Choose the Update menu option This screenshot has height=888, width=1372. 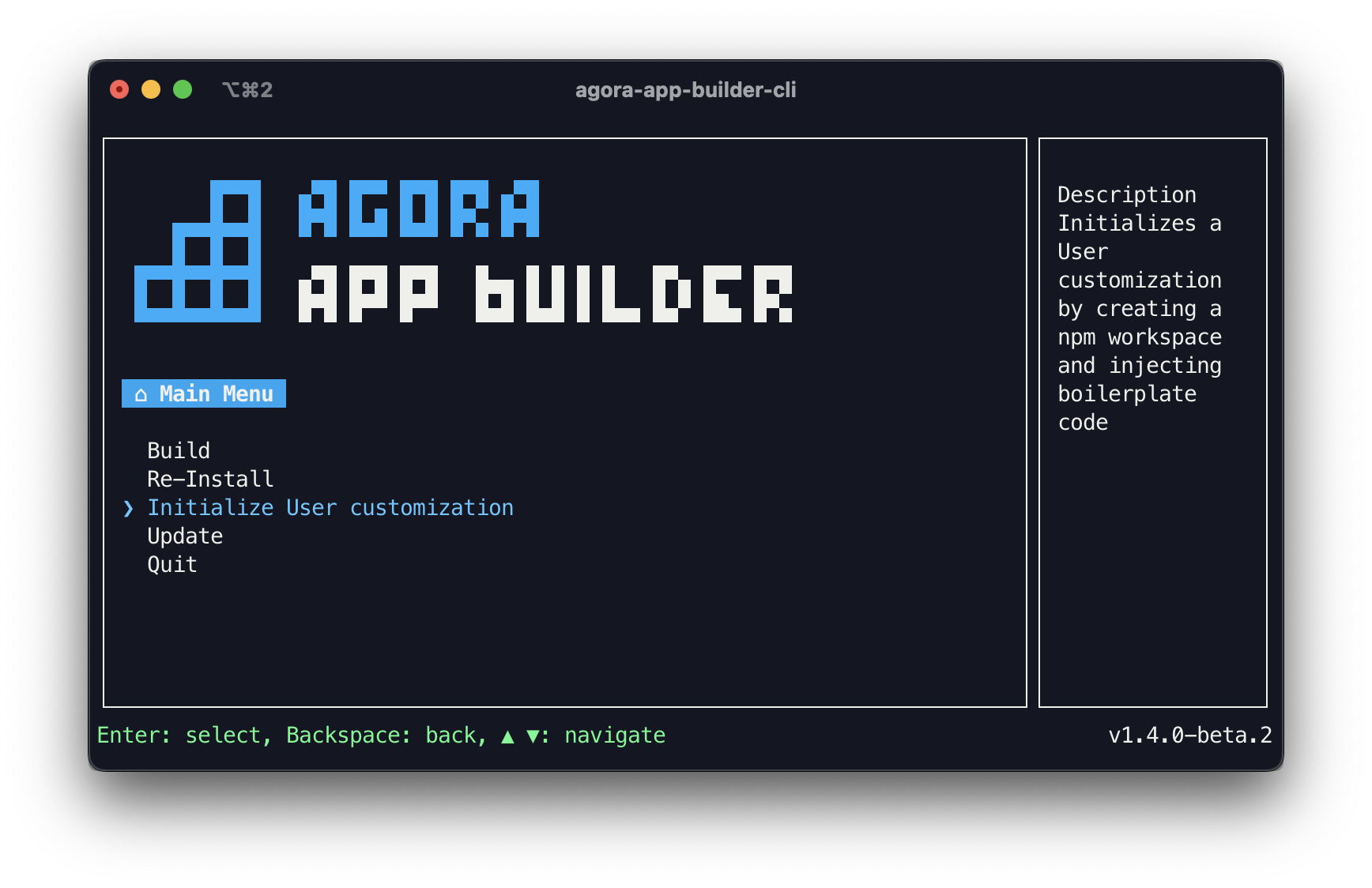coord(185,536)
